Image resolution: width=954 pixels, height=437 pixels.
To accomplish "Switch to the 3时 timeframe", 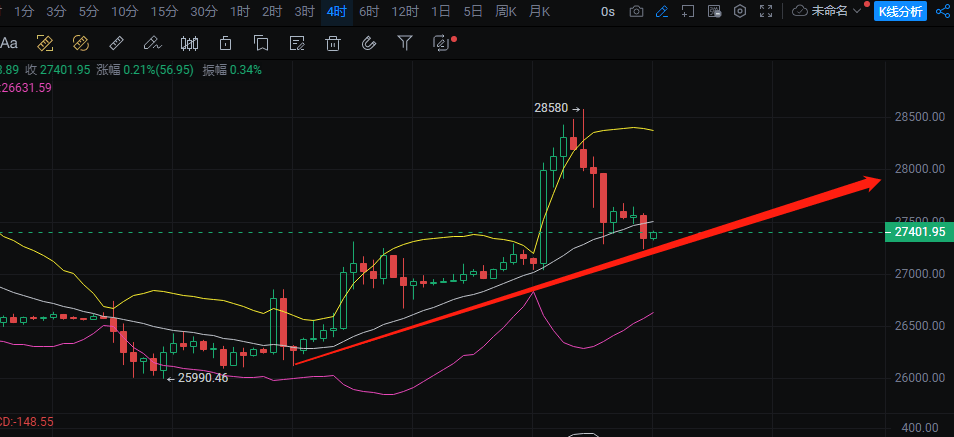I will point(304,11).
